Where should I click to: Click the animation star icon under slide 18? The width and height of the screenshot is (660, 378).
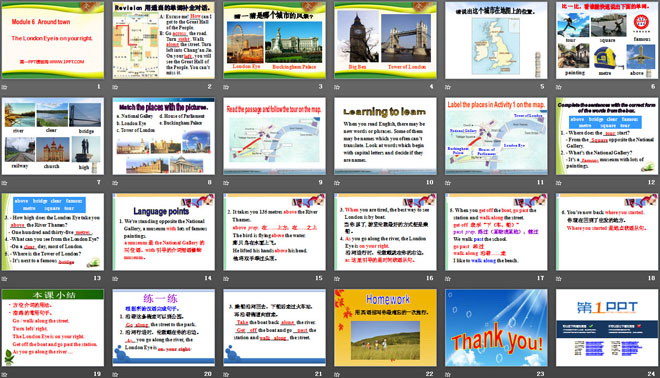(x=559, y=278)
